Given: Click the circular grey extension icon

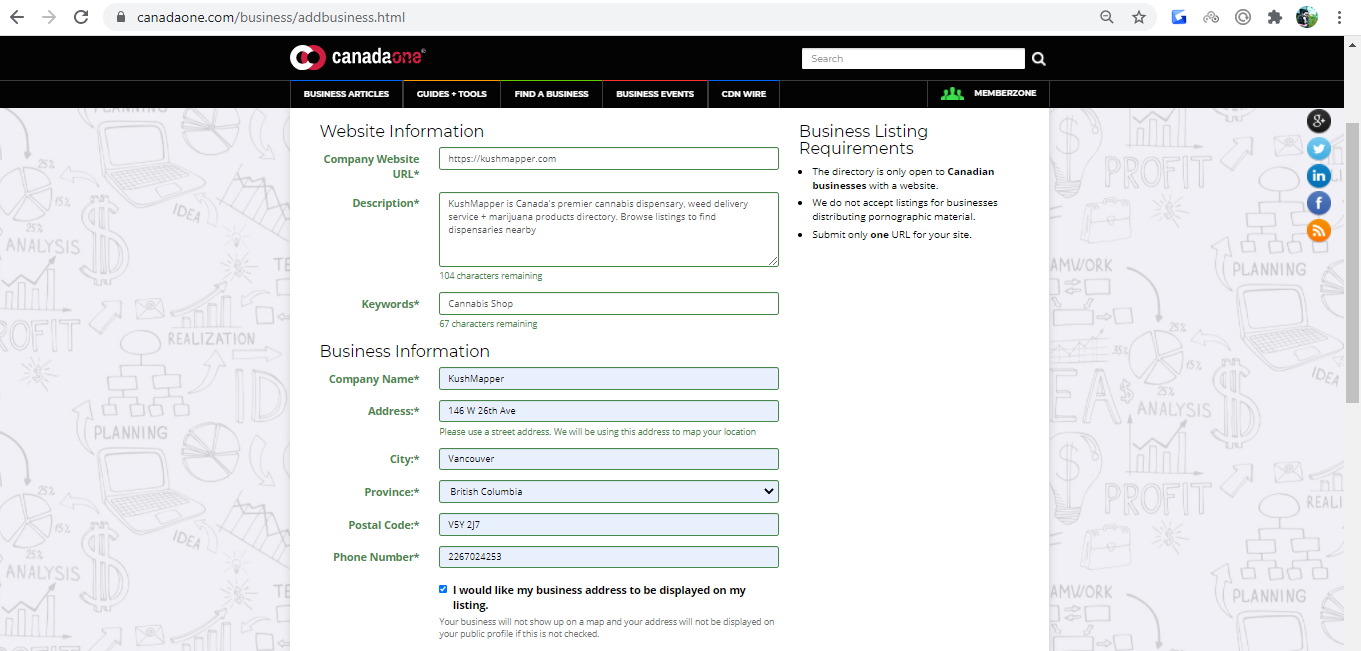Looking at the screenshot, I should 1243,17.
